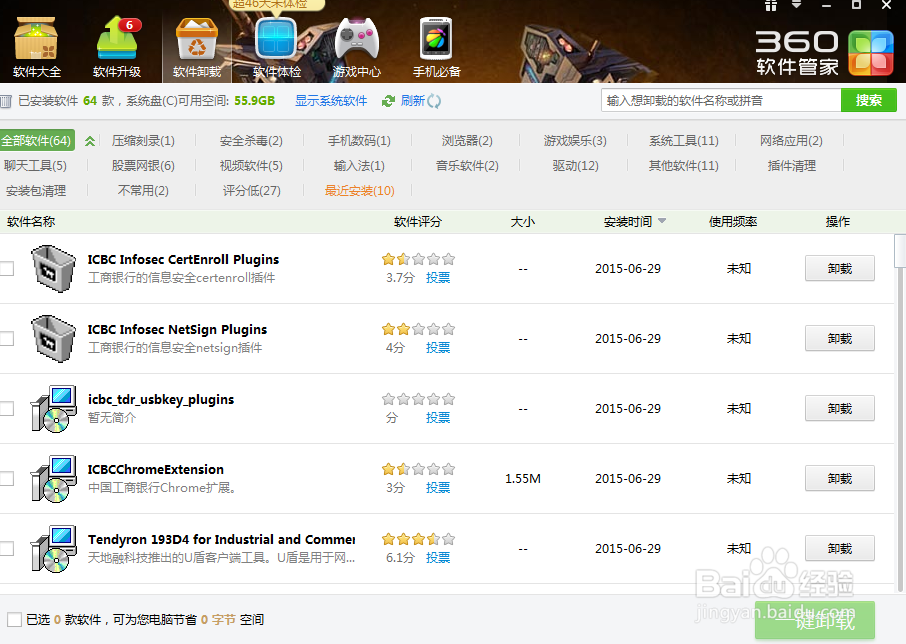Click the green refresh arrows icon
The width and height of the screenshot is (906, 644).
[x=388, y=101]
